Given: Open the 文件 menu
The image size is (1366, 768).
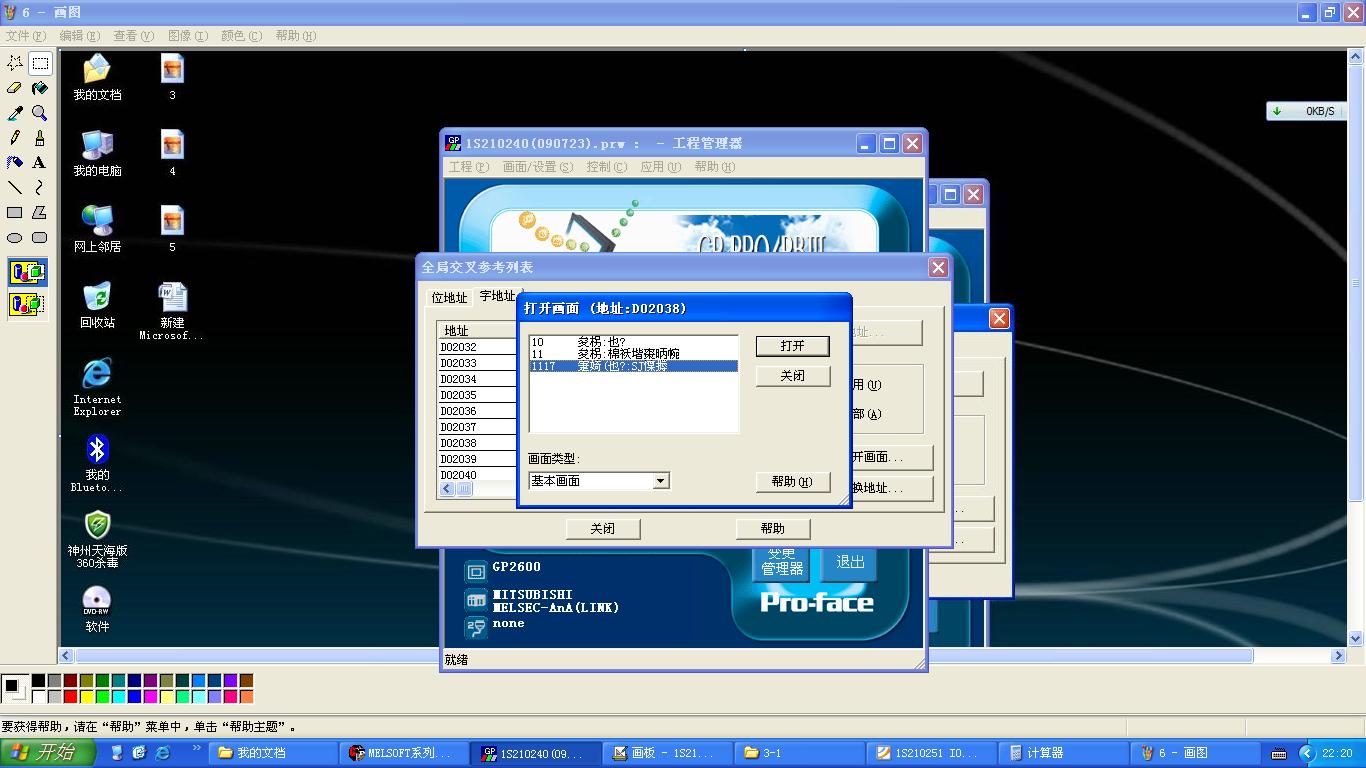Looking at the screenshot, I should 25,35.
